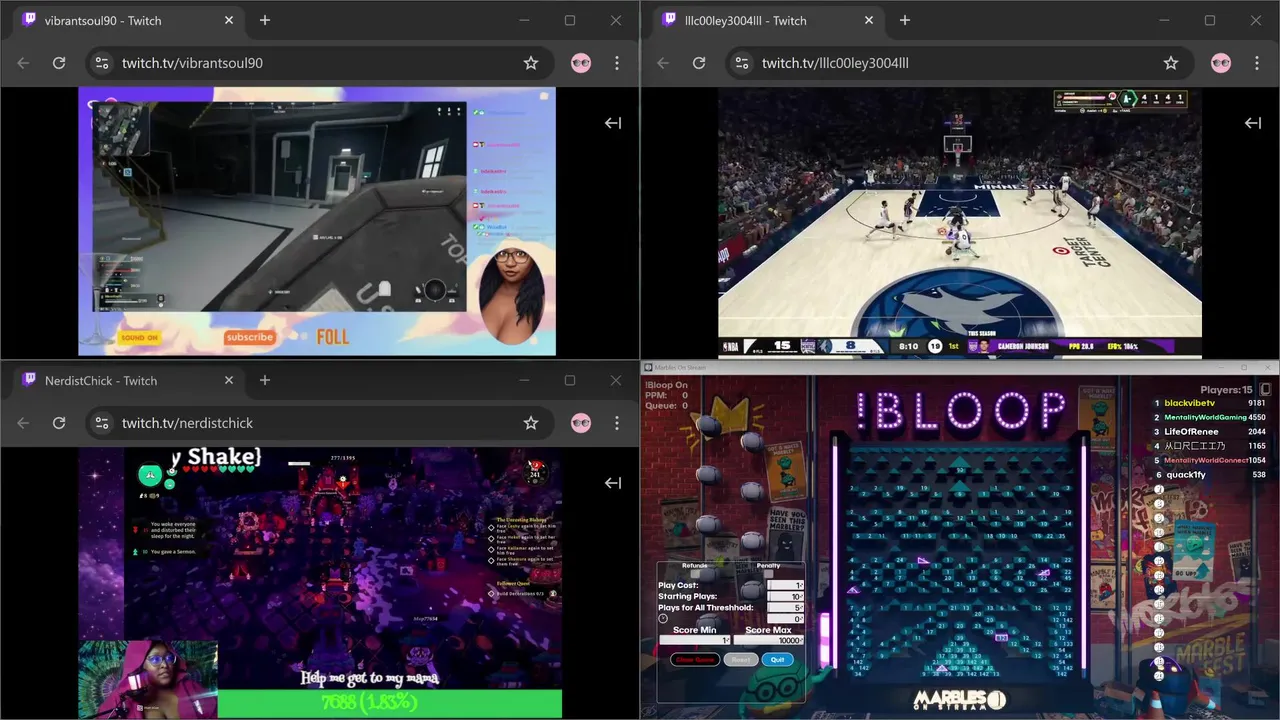Edit Plays for All Threshhold field
The image size is (1280, 720).
tap(785, 608)
